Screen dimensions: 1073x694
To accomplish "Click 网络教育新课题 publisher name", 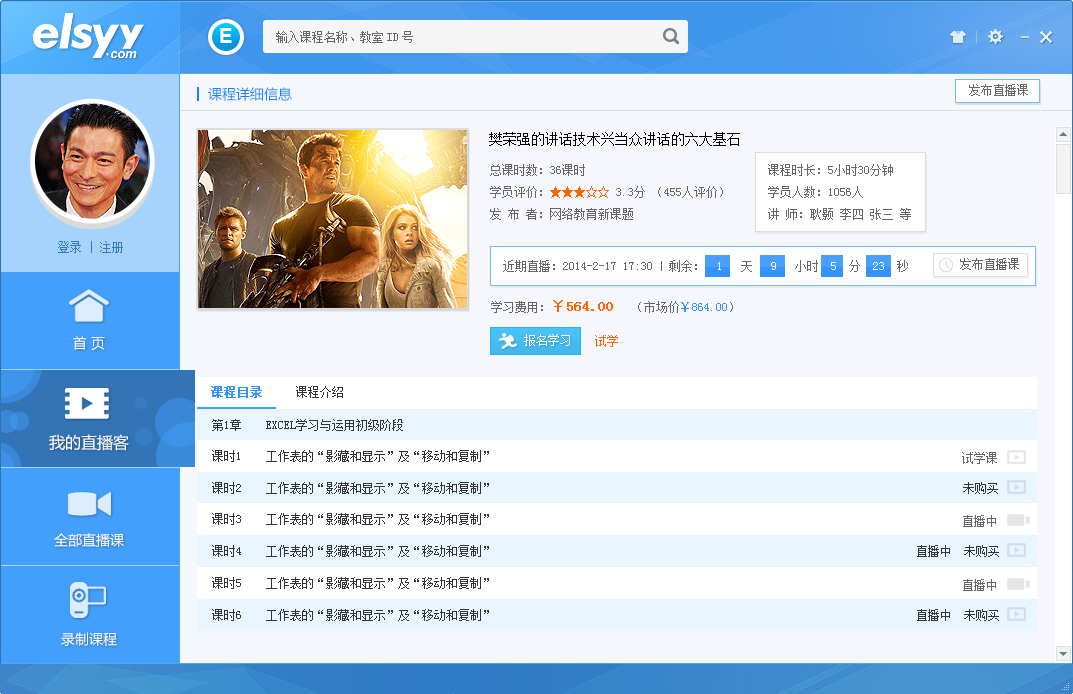I will (x=591, y=214).
